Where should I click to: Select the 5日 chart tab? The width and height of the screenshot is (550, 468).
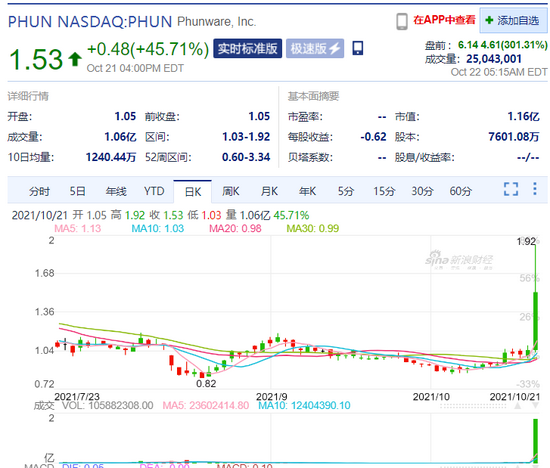coord(78,192)
